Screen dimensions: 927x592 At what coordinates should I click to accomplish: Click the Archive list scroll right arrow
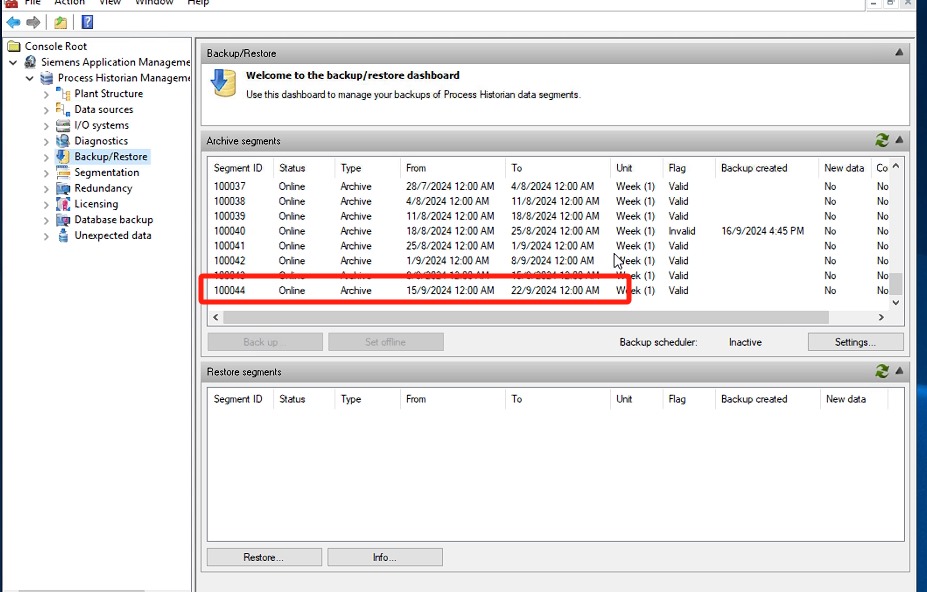(x=881, y=317)
